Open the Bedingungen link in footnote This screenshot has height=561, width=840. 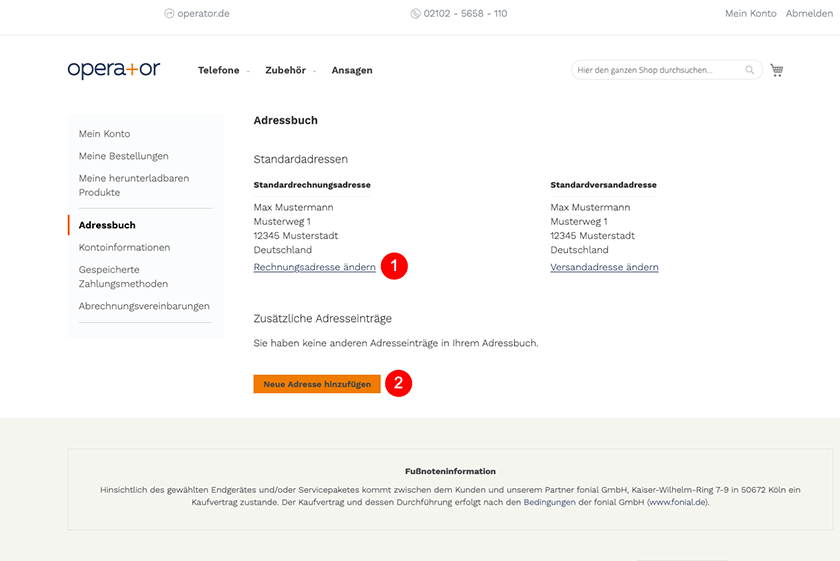coord(549,502)
